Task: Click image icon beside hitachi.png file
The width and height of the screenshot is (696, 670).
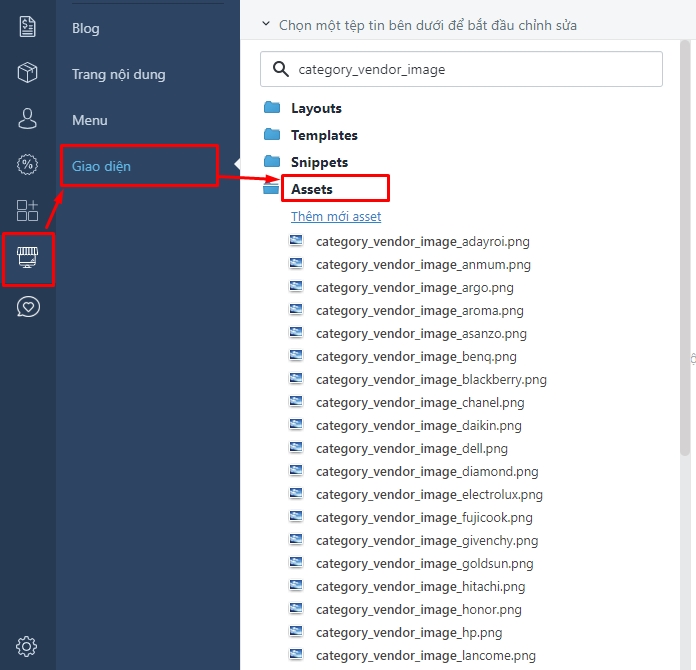Action: pyautogui.click(x=296, y=585)
